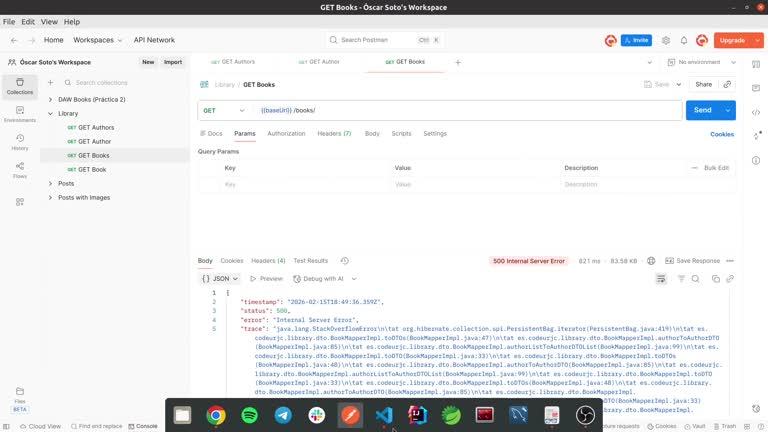Filter the response body

681,279
